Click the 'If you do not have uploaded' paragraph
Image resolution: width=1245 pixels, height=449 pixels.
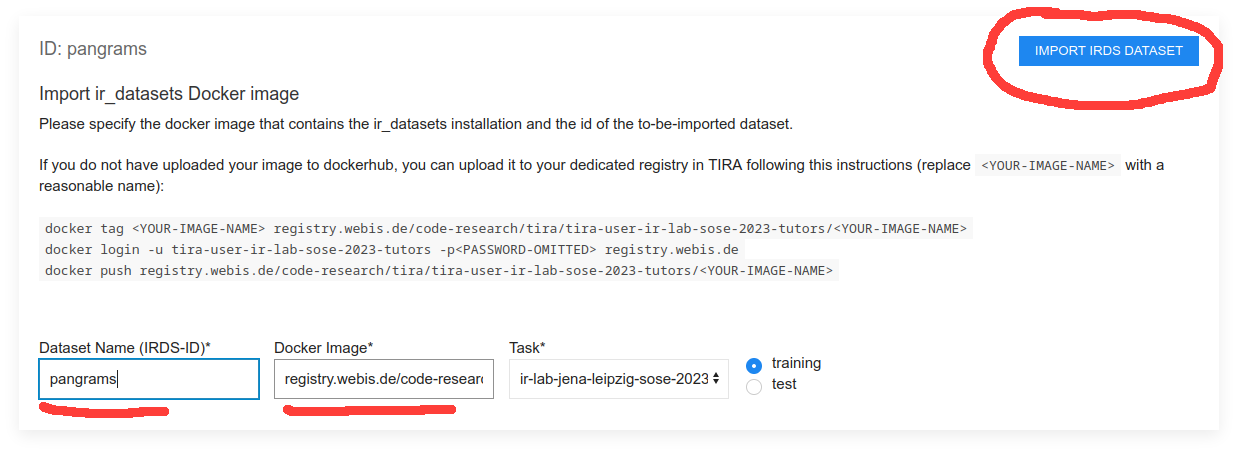pyautogui.click(x=601, y=175)
